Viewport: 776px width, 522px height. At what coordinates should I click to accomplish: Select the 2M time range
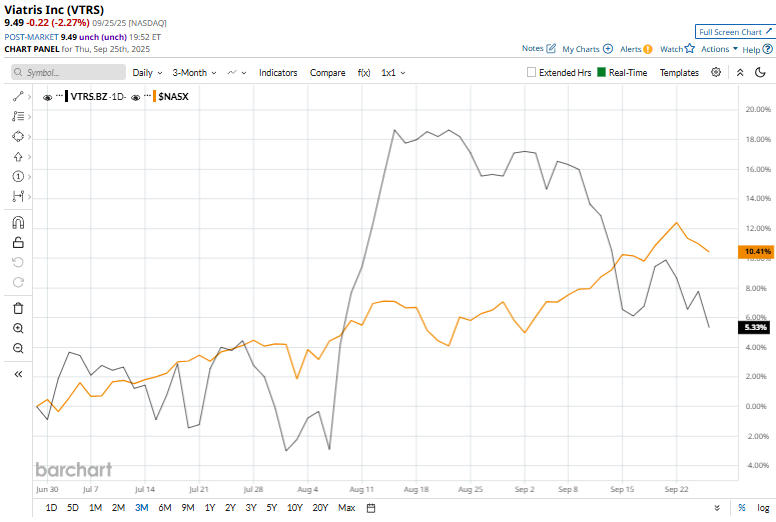click(x=118, y=508)
